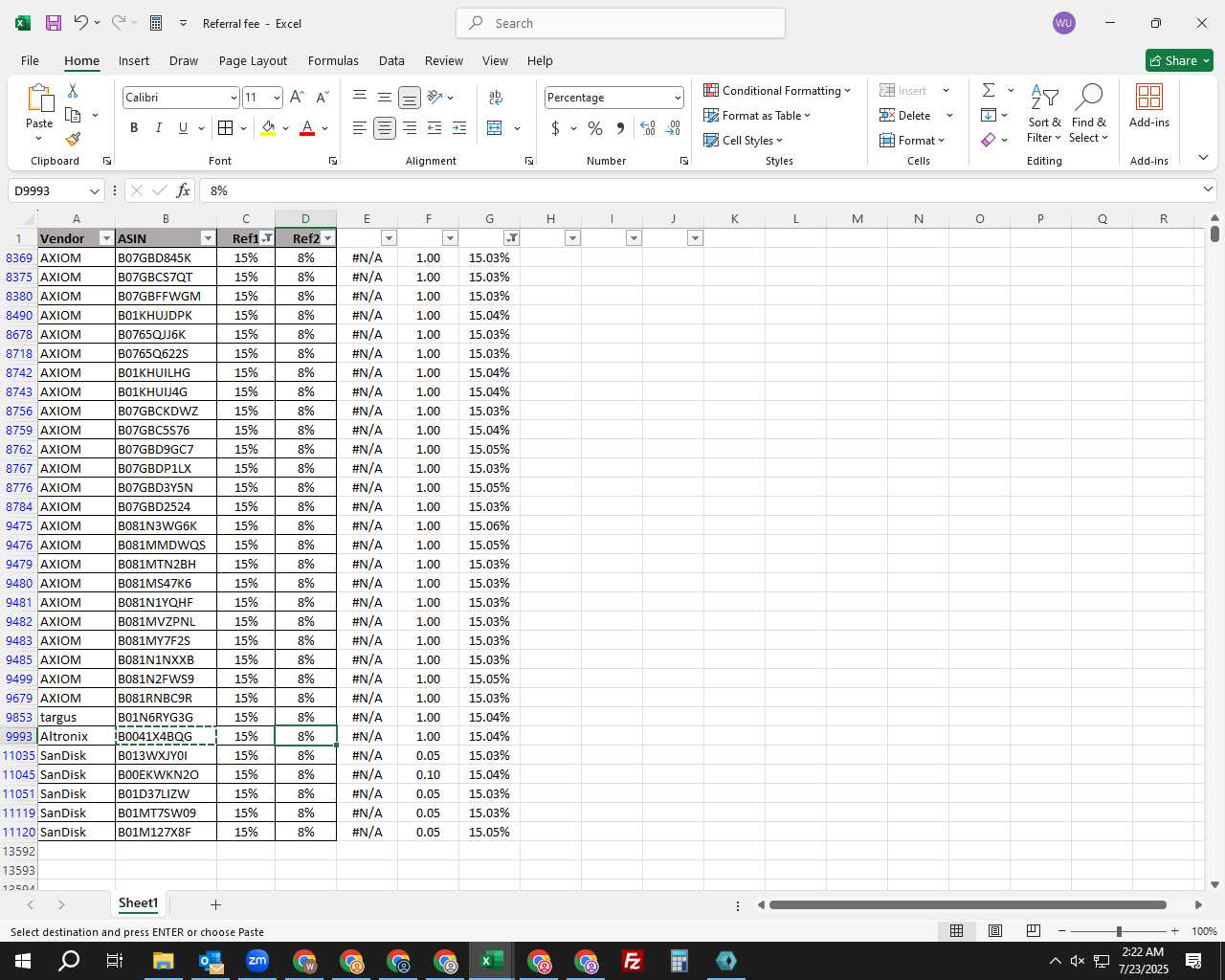Click the horizontal scrollbar thumb
1225x980 pixels.
coord(968,904)
